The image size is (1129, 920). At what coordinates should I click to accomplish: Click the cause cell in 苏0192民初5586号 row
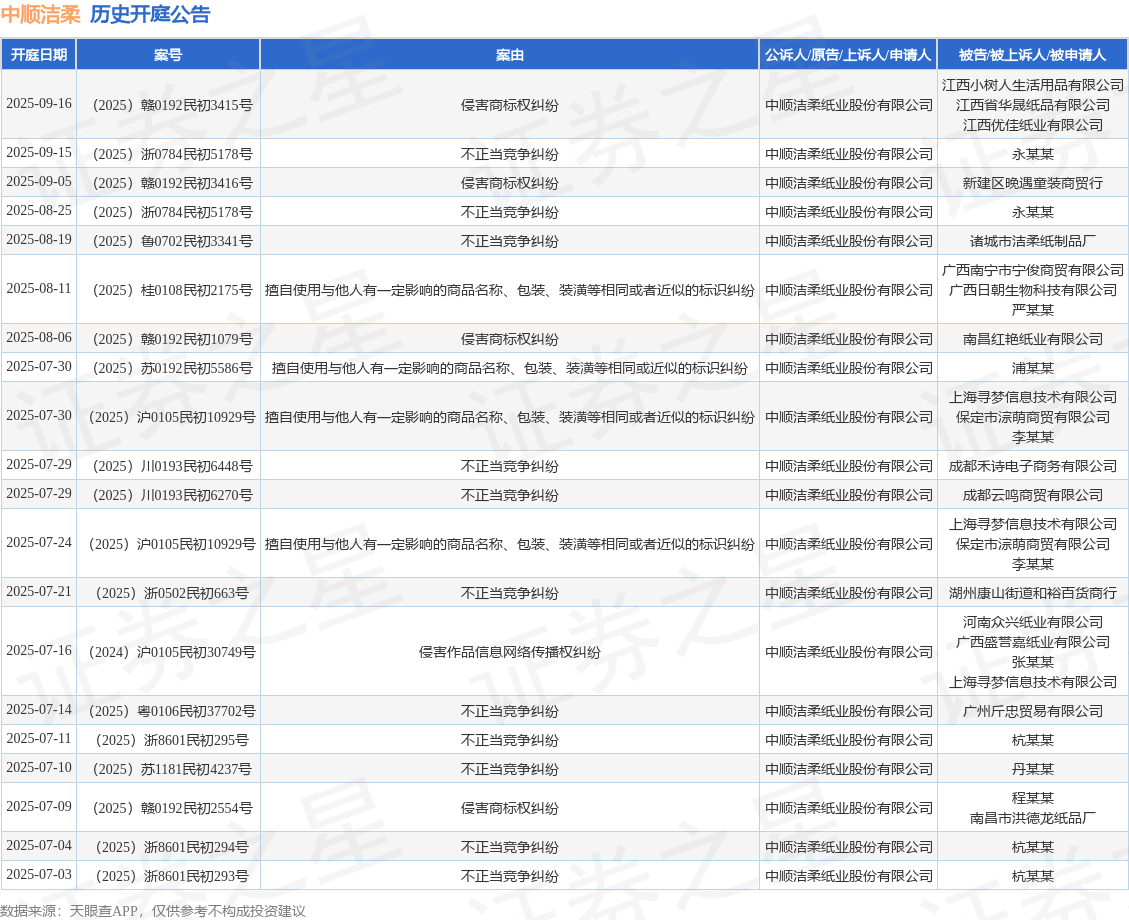(510, 368)
